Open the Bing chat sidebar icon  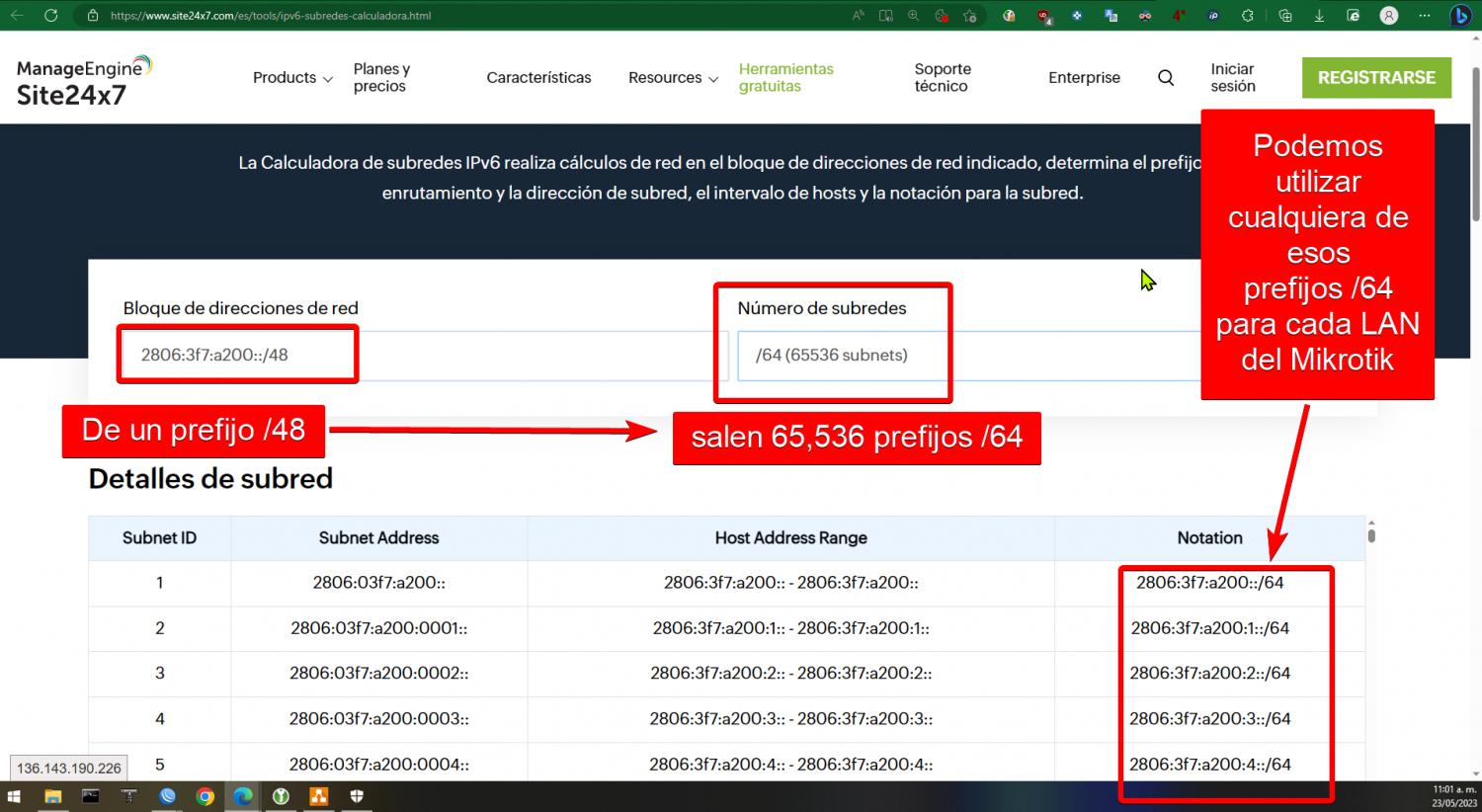click(1459, 16)
